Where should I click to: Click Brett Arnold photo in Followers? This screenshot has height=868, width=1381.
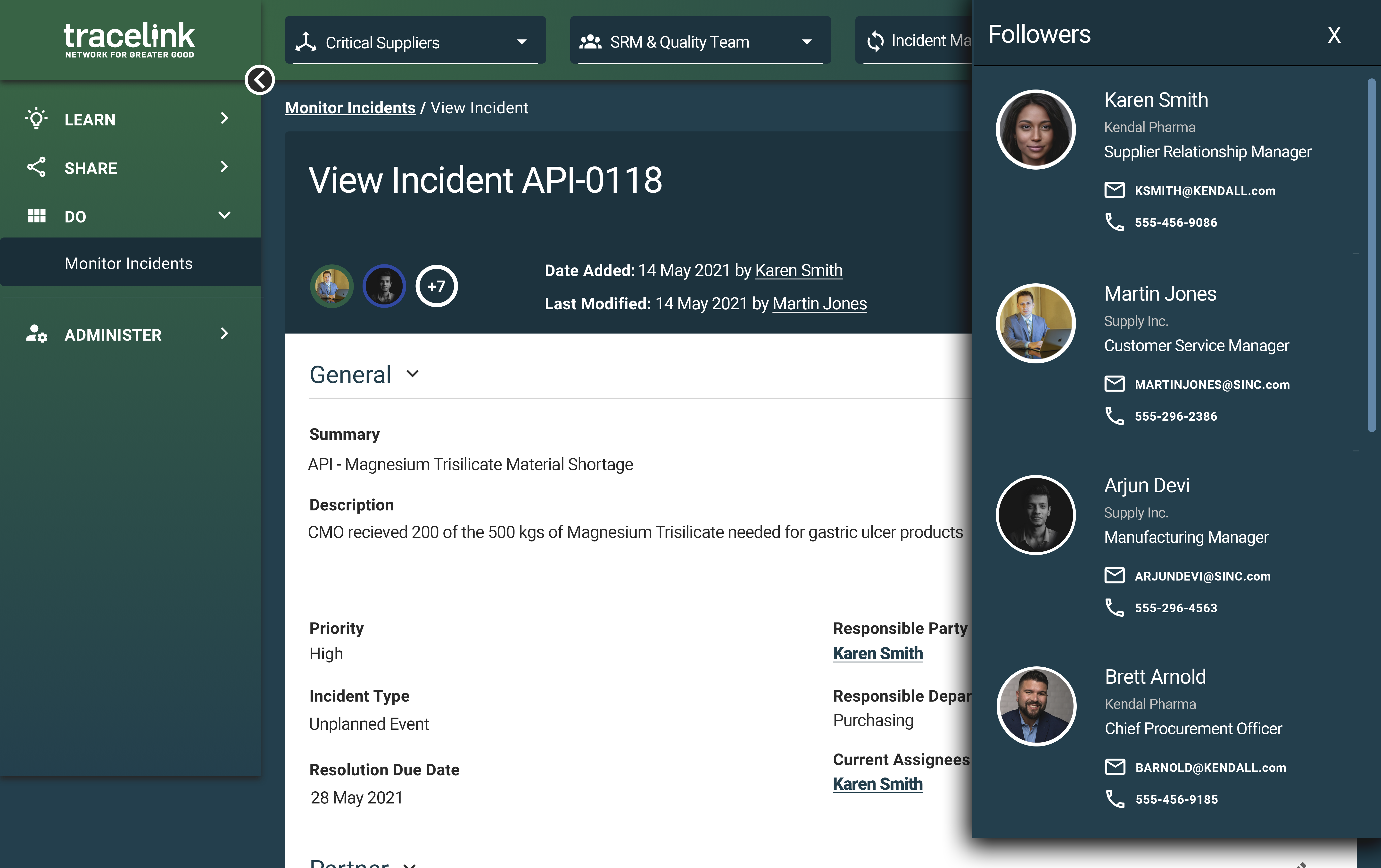tap(1036, 706)
